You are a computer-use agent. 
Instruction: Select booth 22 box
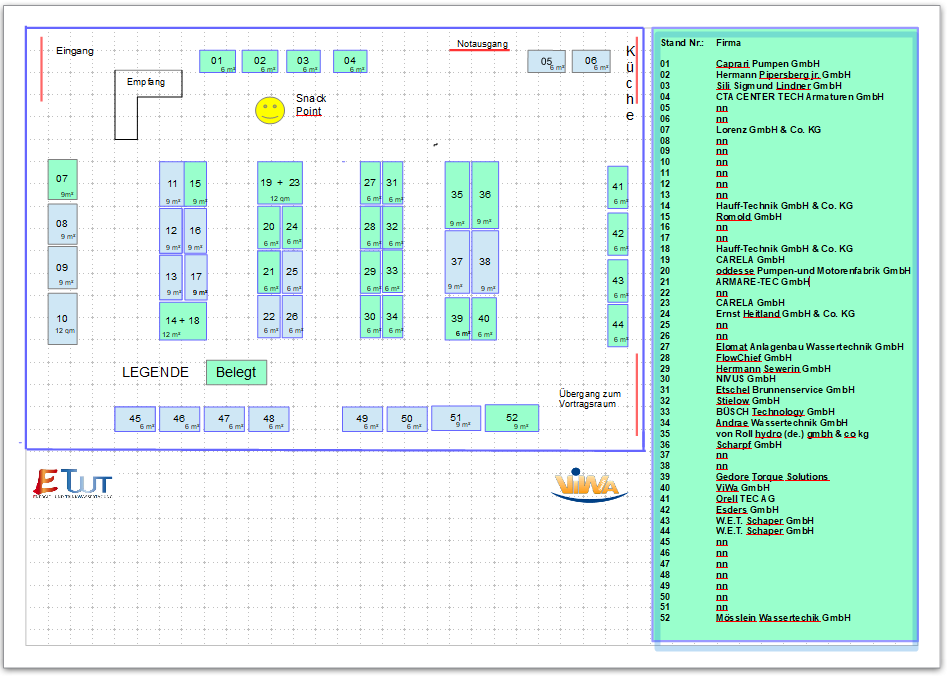269,316
